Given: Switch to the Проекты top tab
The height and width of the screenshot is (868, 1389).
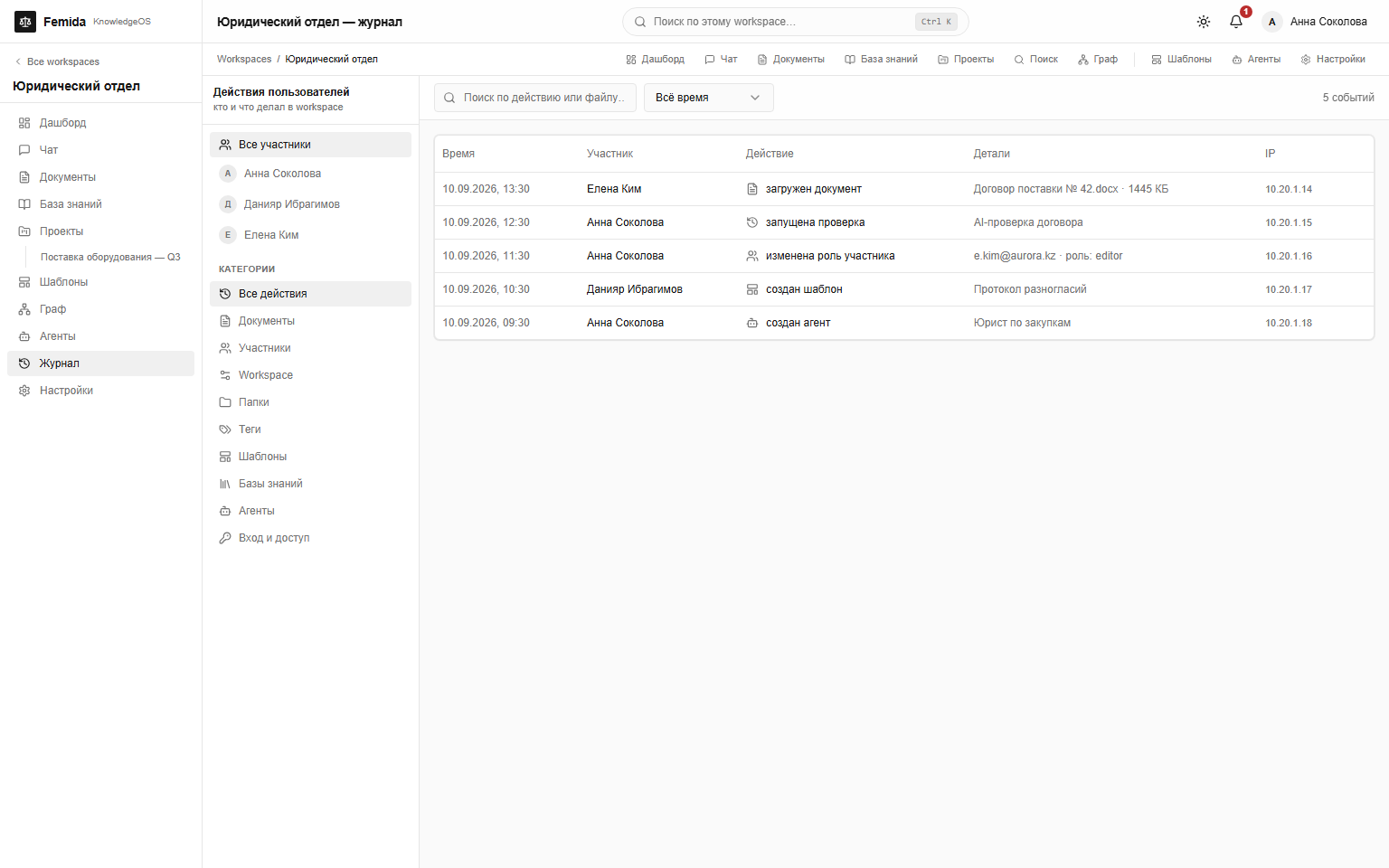Looking at the screenshot, I should point(966,60).
